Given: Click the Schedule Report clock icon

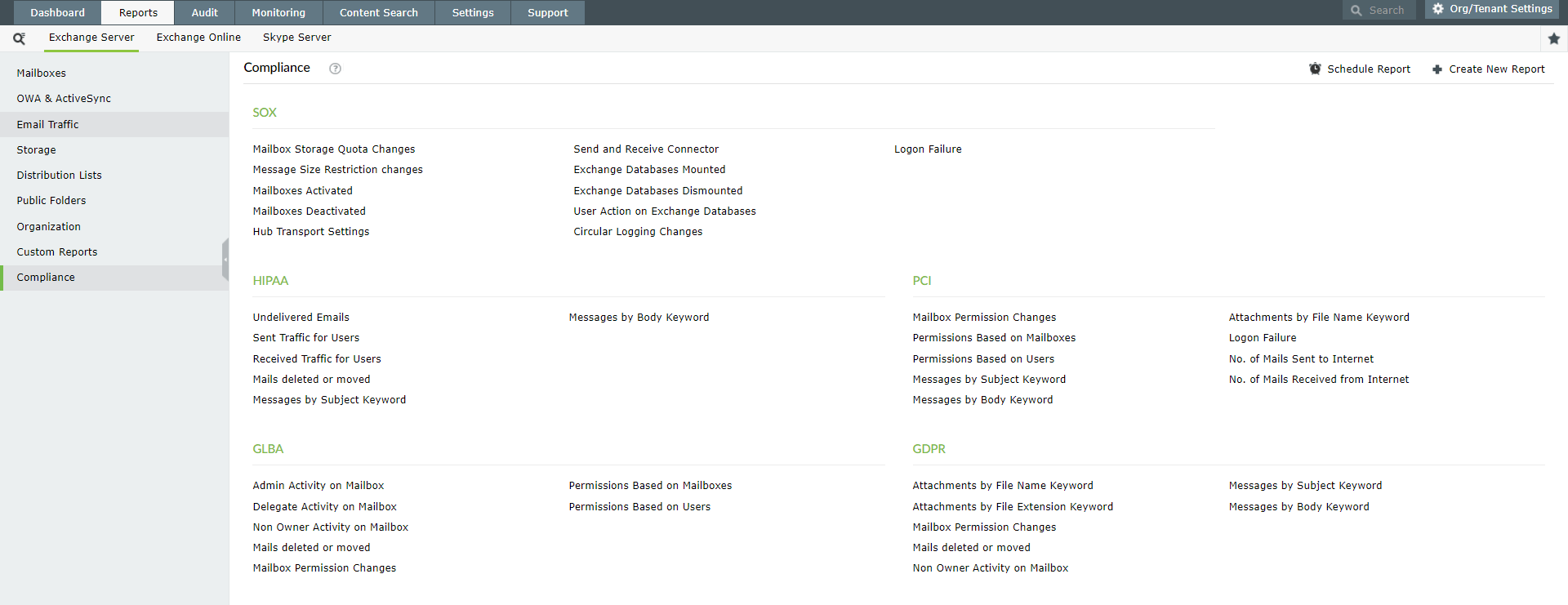Looking at the screenshot, I should 1315,69.
